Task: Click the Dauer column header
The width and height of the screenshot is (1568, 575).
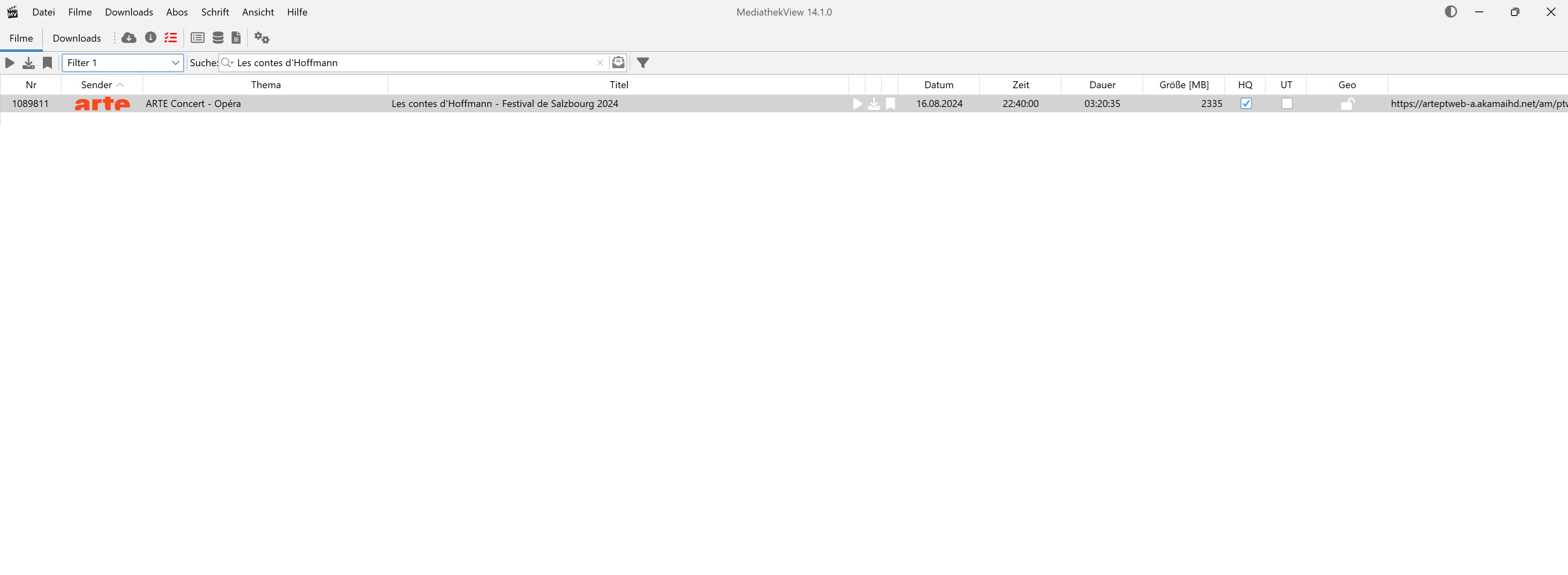Action: (1102, 85)
